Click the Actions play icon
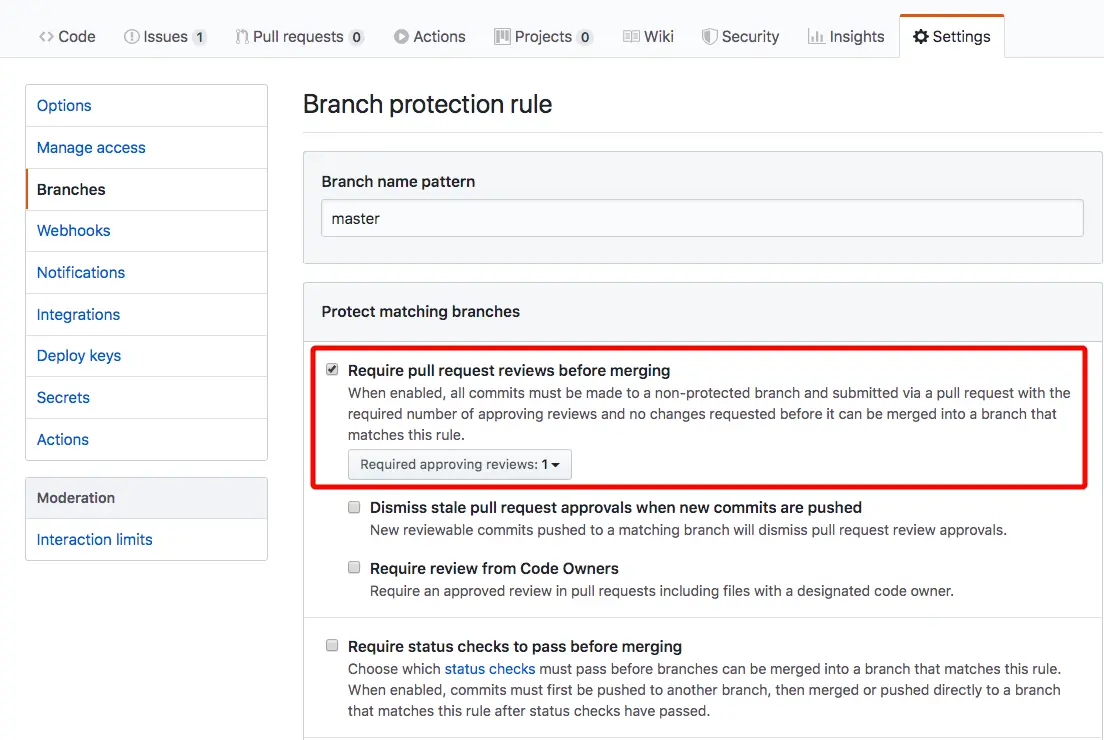Viewport: 1104px width, 740px height. point(401,37)
